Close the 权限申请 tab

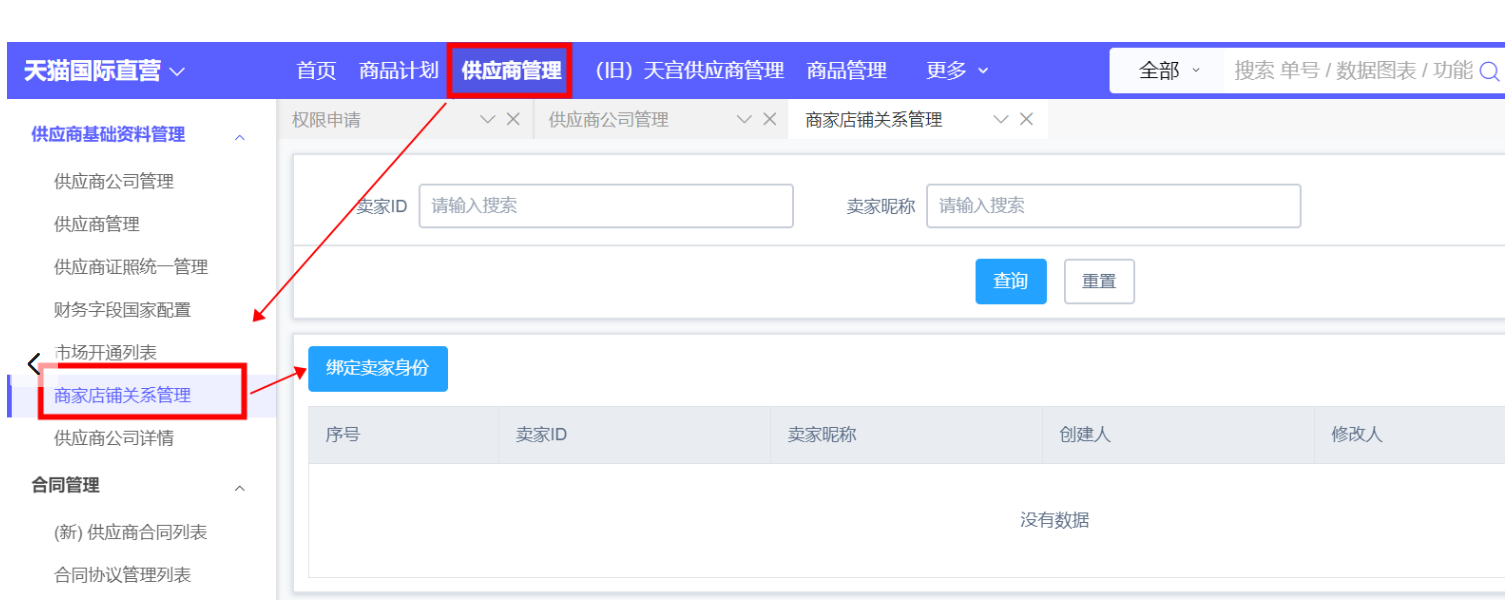coord(513,119)
